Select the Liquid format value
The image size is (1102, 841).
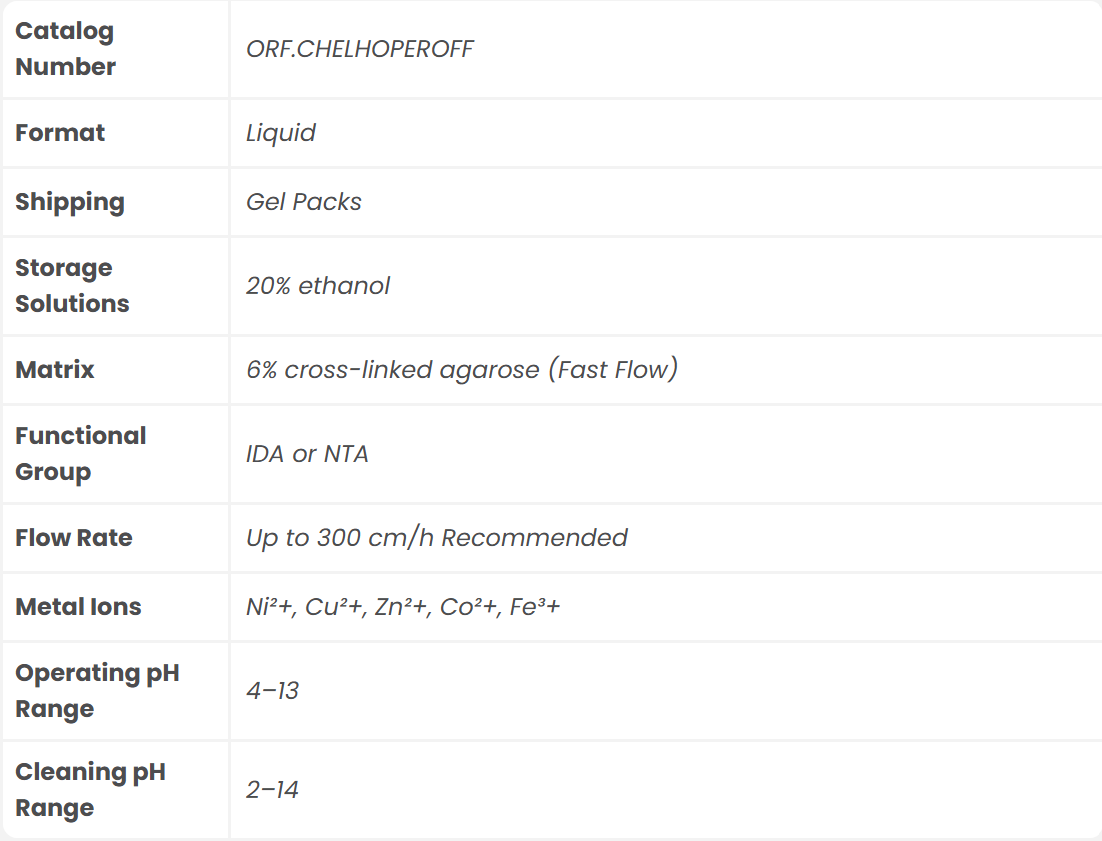pos(281,133)
